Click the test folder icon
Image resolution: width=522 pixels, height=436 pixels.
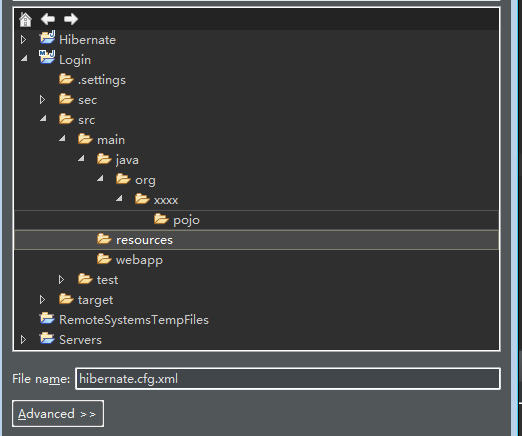pyautogui.click(x=85, y=279)
